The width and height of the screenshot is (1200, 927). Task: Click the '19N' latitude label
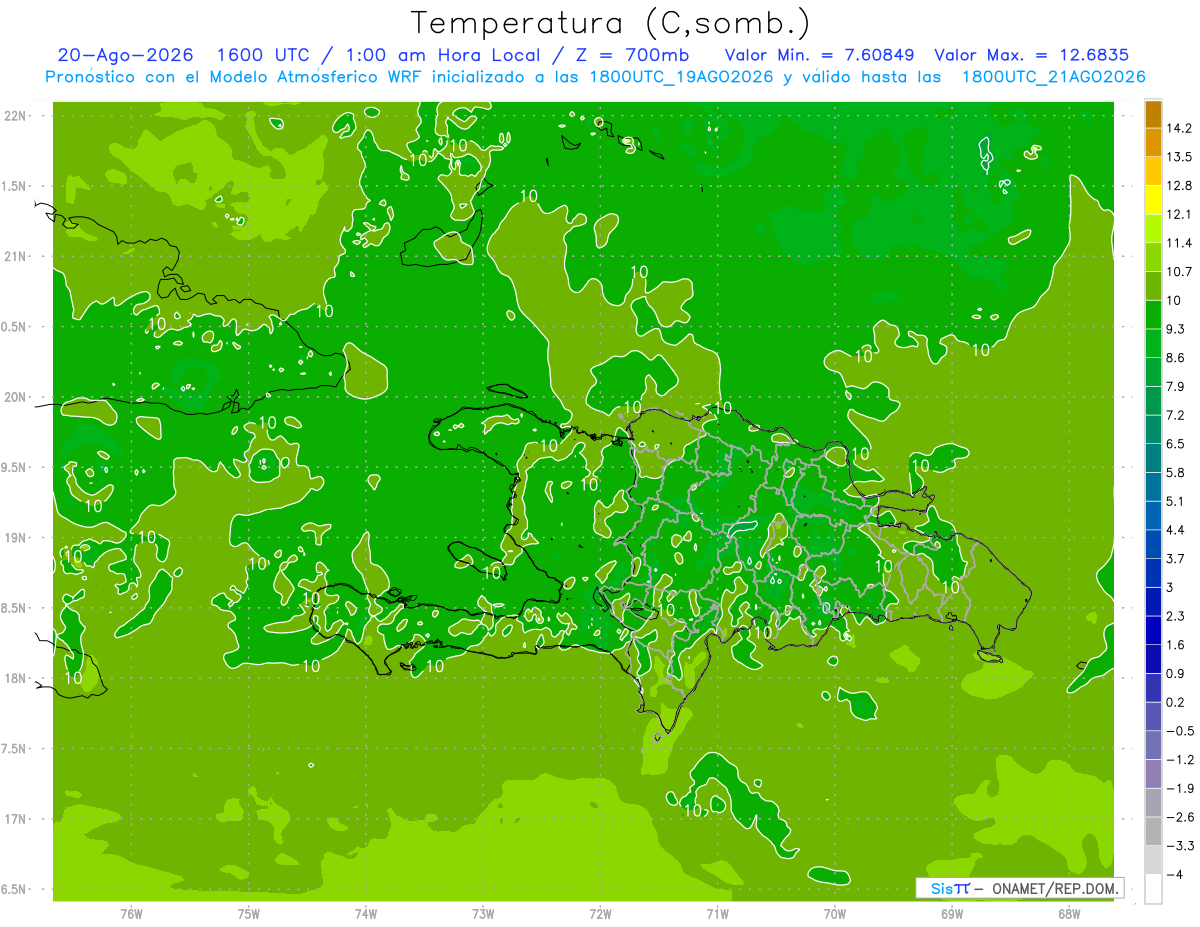click(17, 538)
